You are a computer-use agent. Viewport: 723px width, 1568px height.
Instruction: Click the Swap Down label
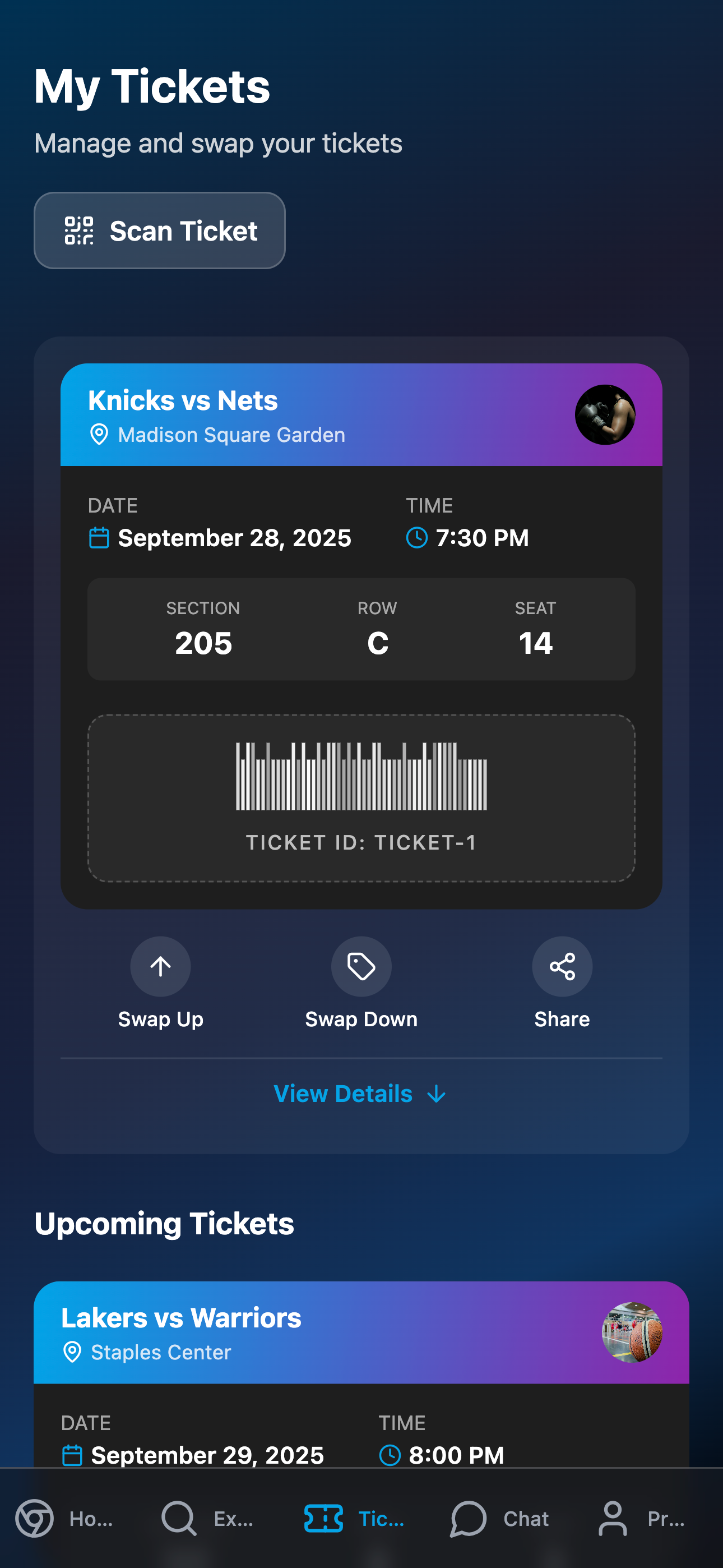pos(361,1019)
